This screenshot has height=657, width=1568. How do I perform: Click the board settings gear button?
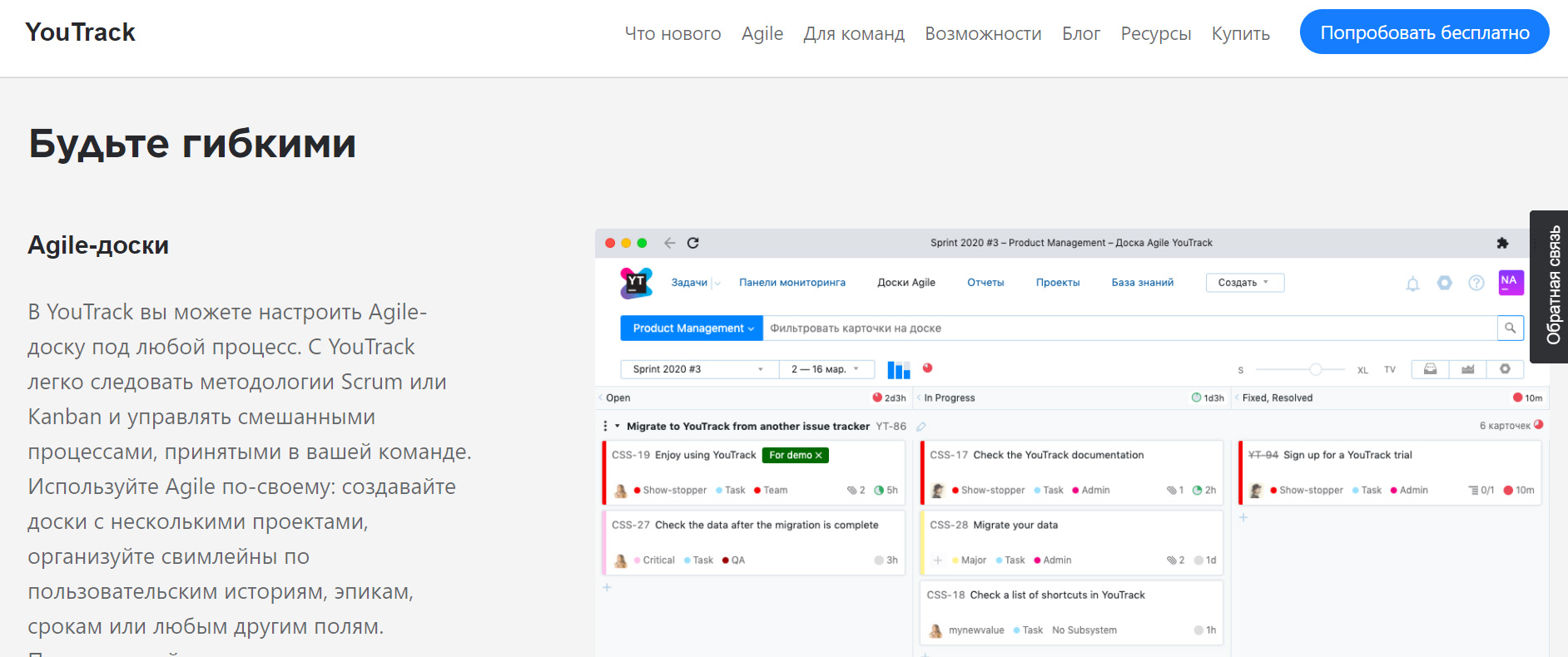pyautogui.click(x=1505, y=369)
